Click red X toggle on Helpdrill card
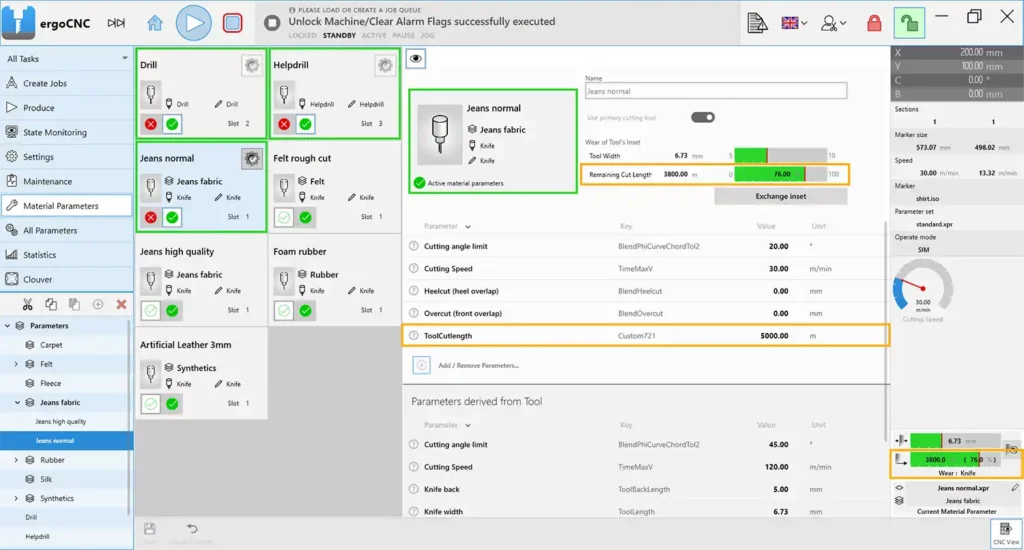Viewport: 1024px width, 550px height. pyautogui.click(x=284, y=124)
